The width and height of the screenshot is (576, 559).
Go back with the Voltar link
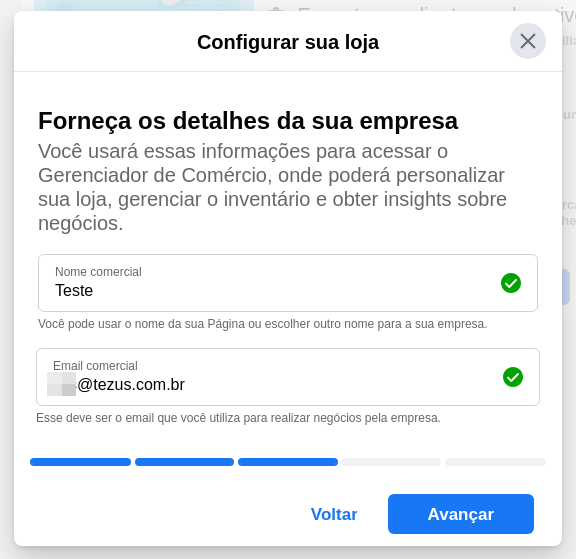[x=334, y=514]
